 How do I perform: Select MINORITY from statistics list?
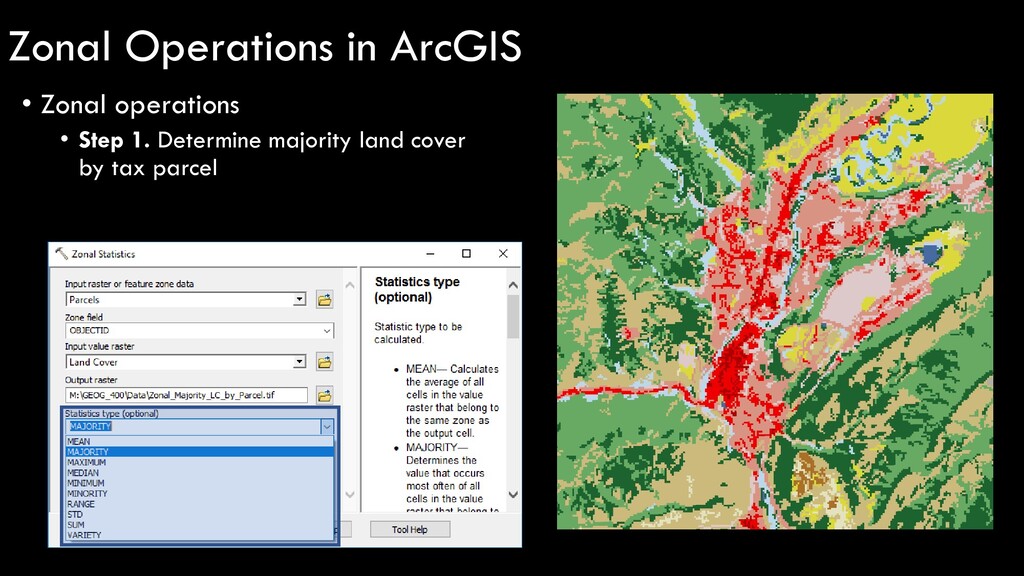pyautogui.click(x=199, y=494)
